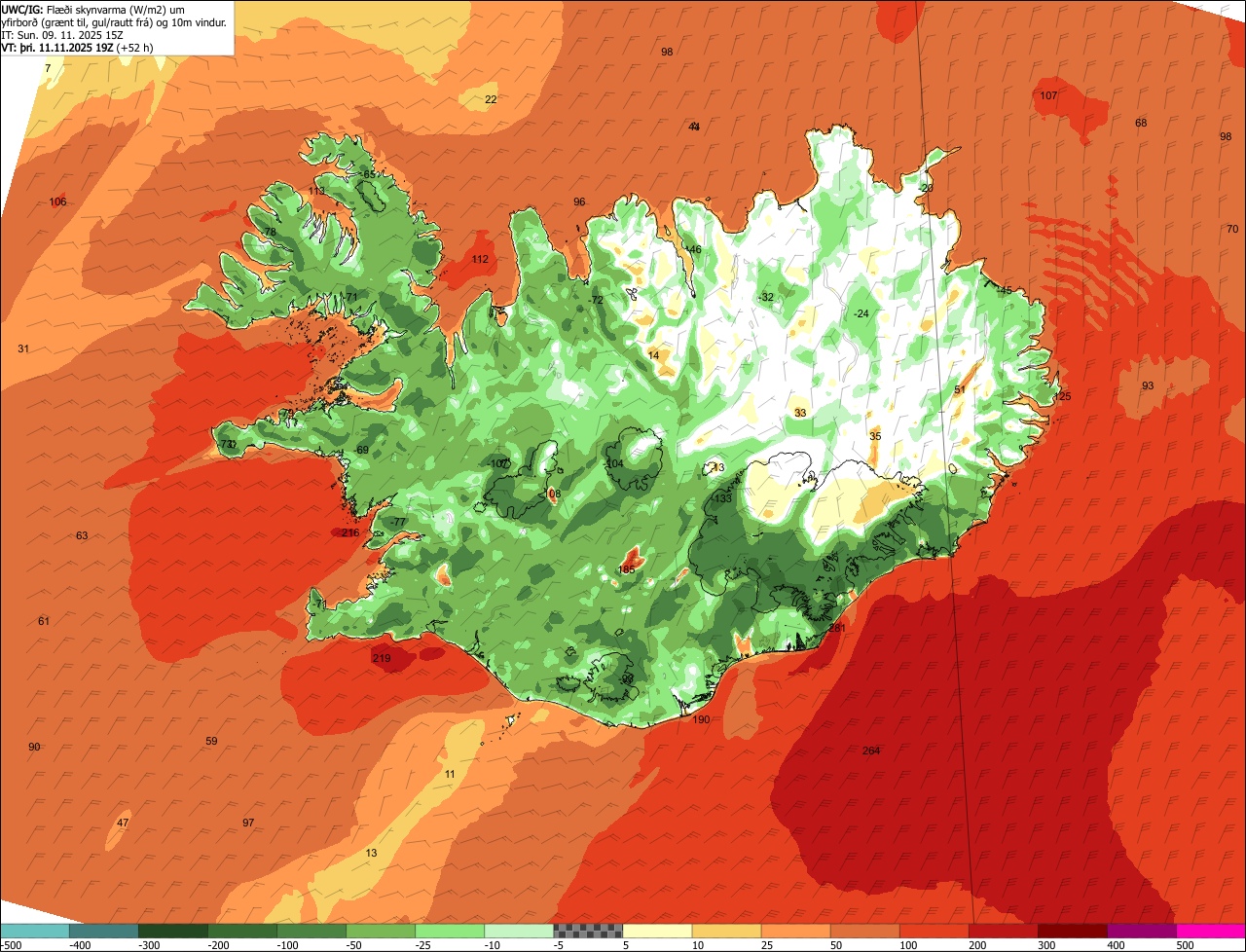This screenshot has width=1246, height=952.
Task: Click the legend swatch between -500 and -400
Action: (x=35, y=931)
